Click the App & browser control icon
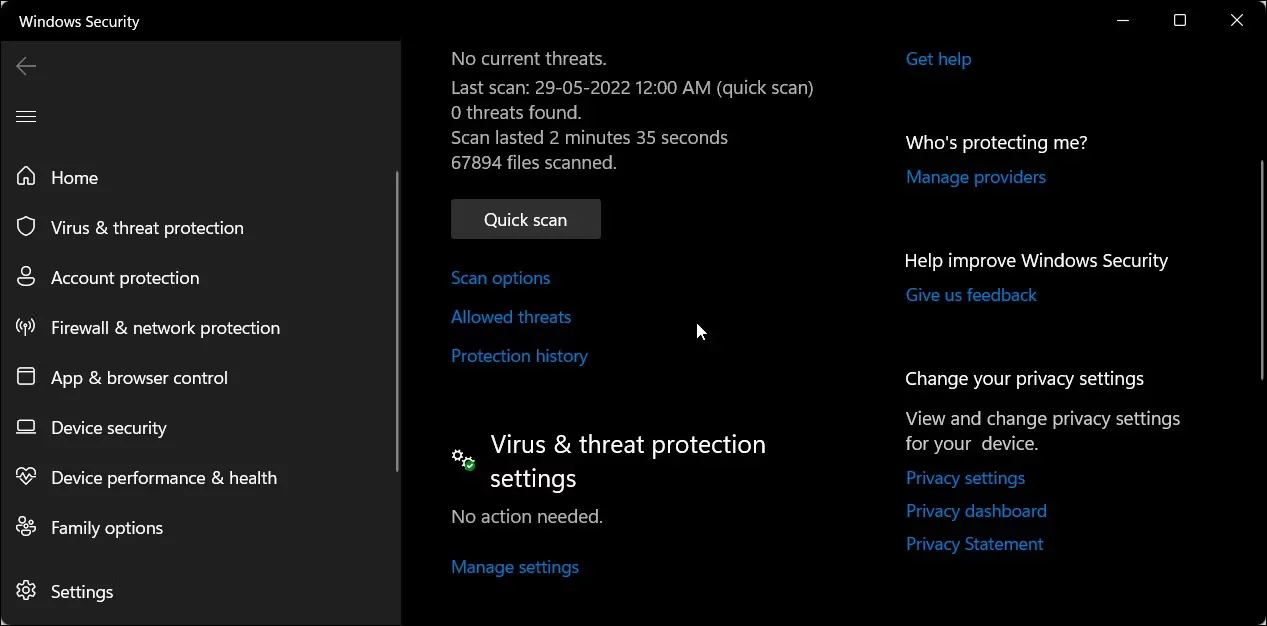This screenshot has height=626, width=1267. click(x=26, y=377)
